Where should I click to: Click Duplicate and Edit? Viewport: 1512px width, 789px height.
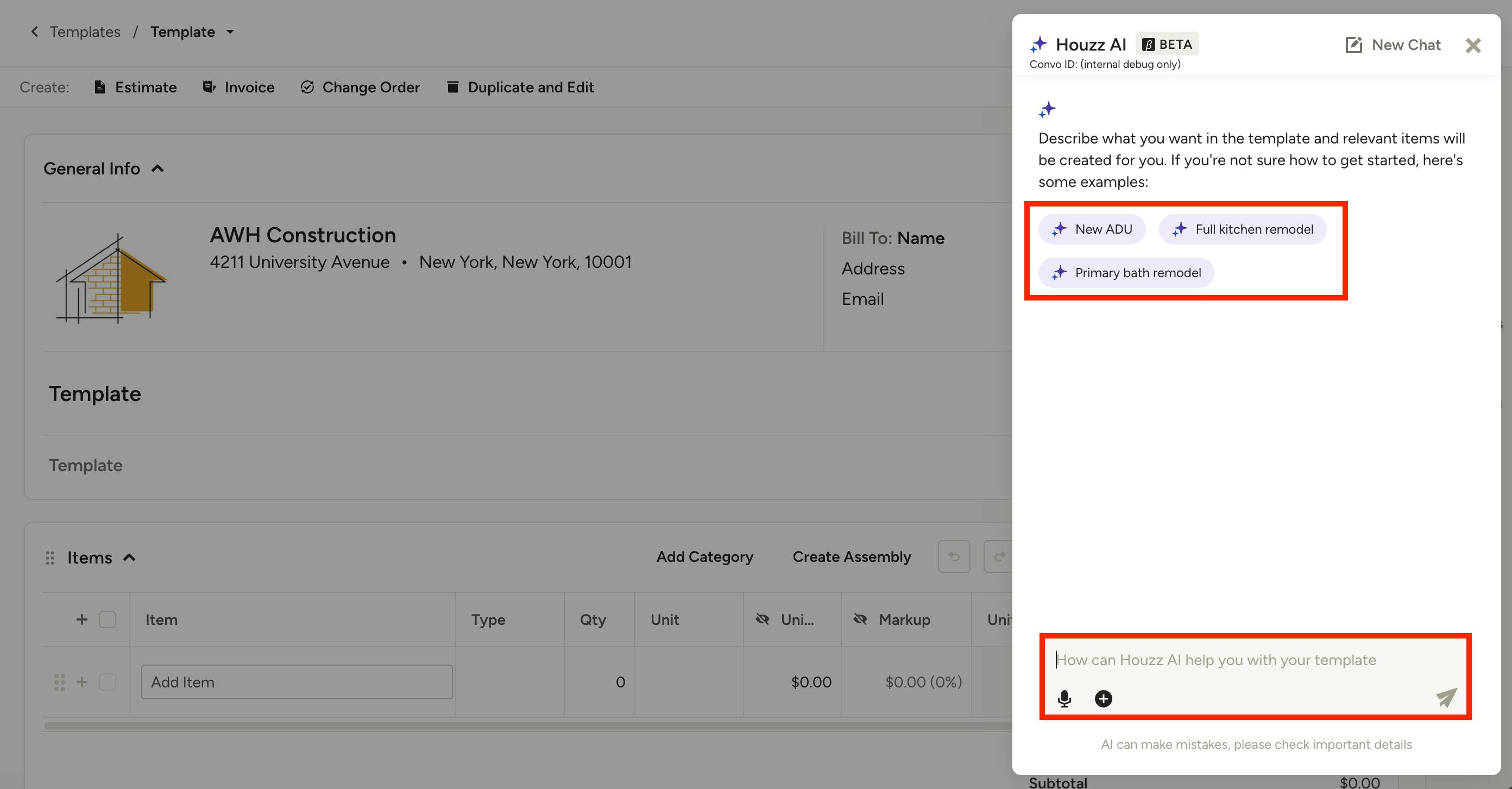point(520,87)
